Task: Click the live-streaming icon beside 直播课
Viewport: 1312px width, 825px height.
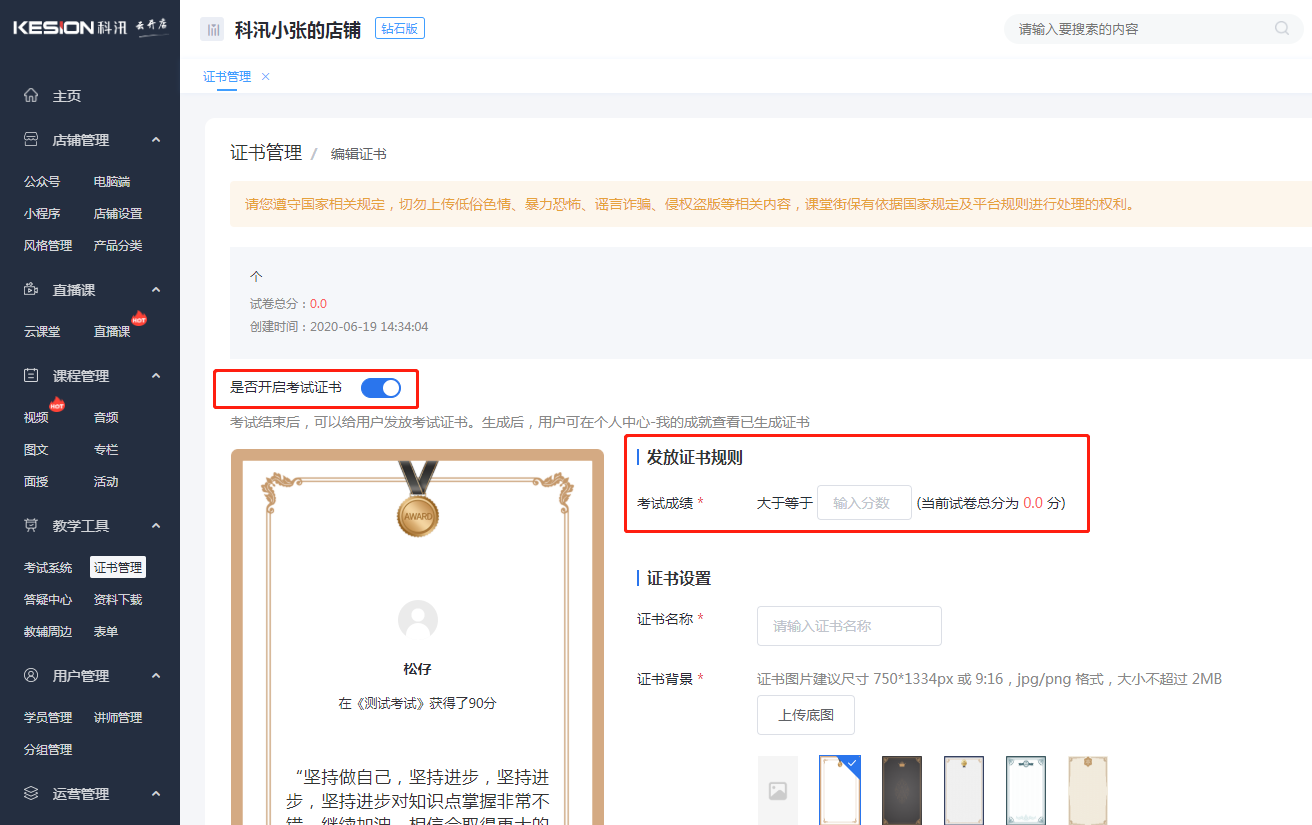Action: [30, 289]
